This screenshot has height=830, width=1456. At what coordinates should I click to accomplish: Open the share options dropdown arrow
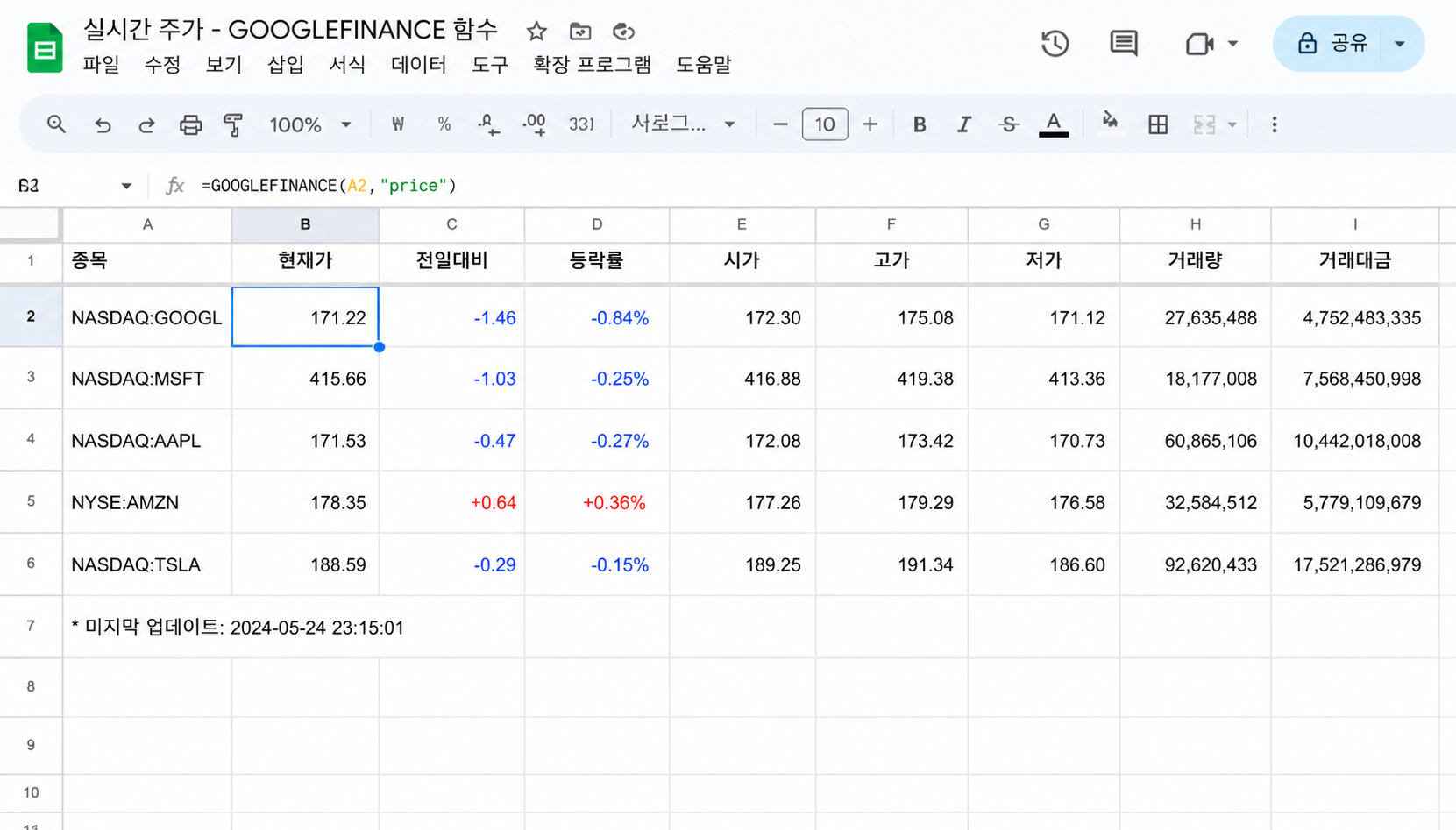tap(1400, 44)
